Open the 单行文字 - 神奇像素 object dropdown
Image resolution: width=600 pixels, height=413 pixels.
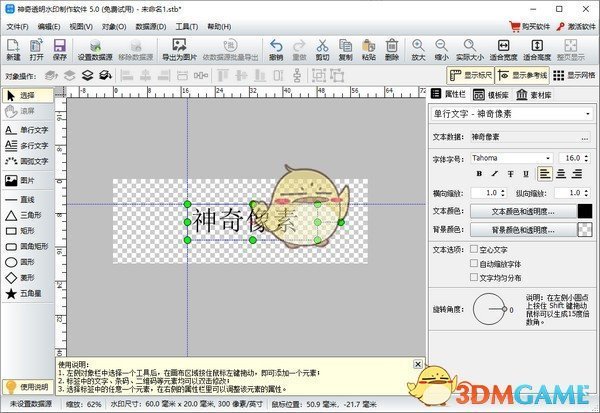point(512,114)
